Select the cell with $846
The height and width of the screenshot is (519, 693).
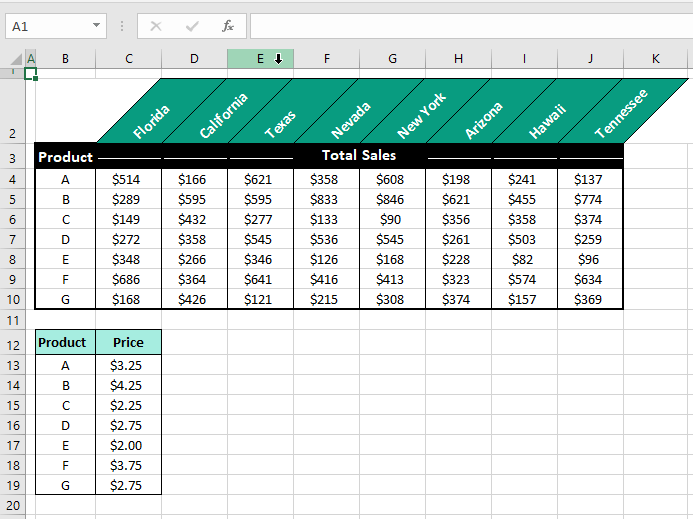click(392, 199)
